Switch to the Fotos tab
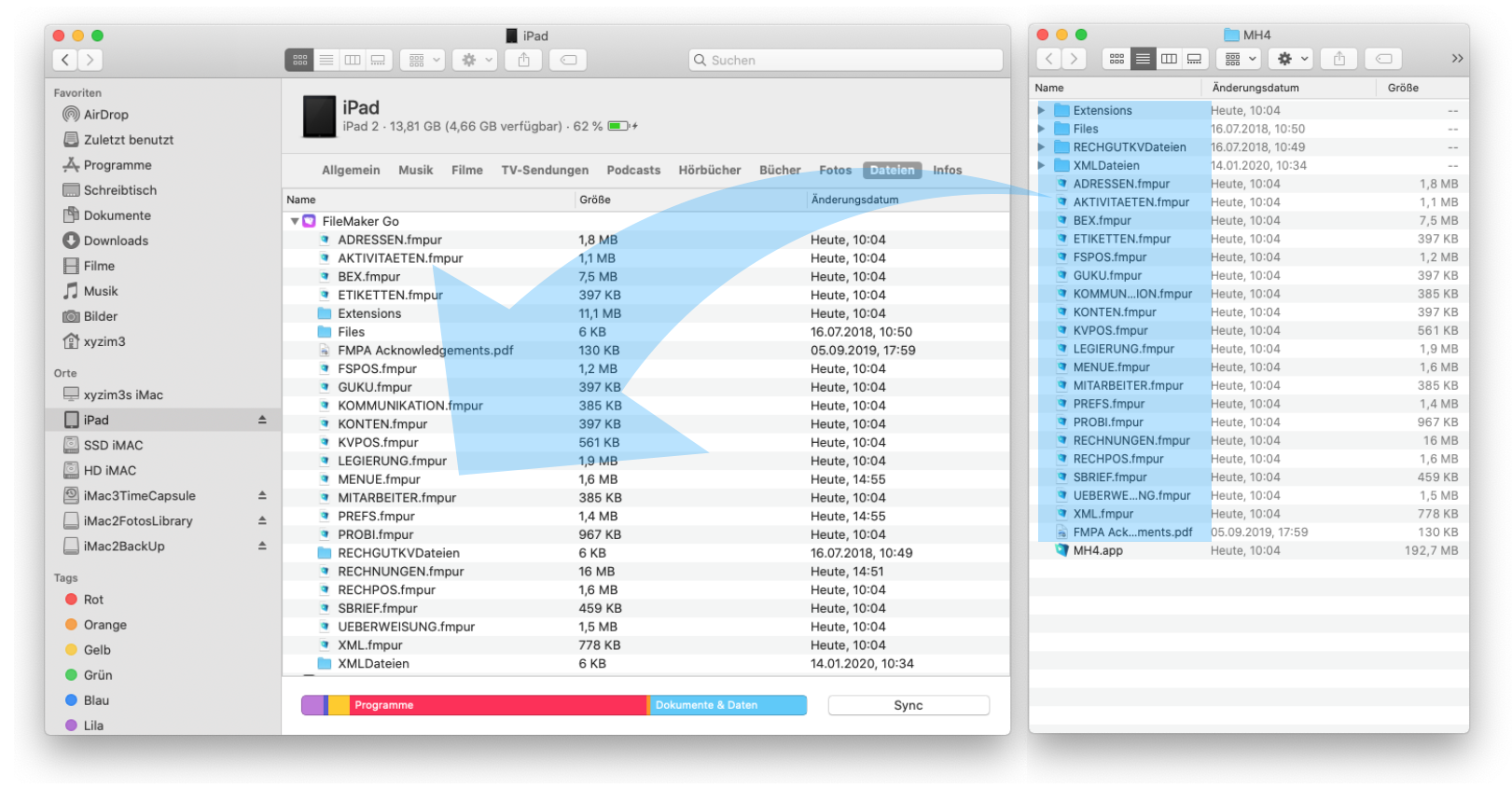 [x=835, y=171]
